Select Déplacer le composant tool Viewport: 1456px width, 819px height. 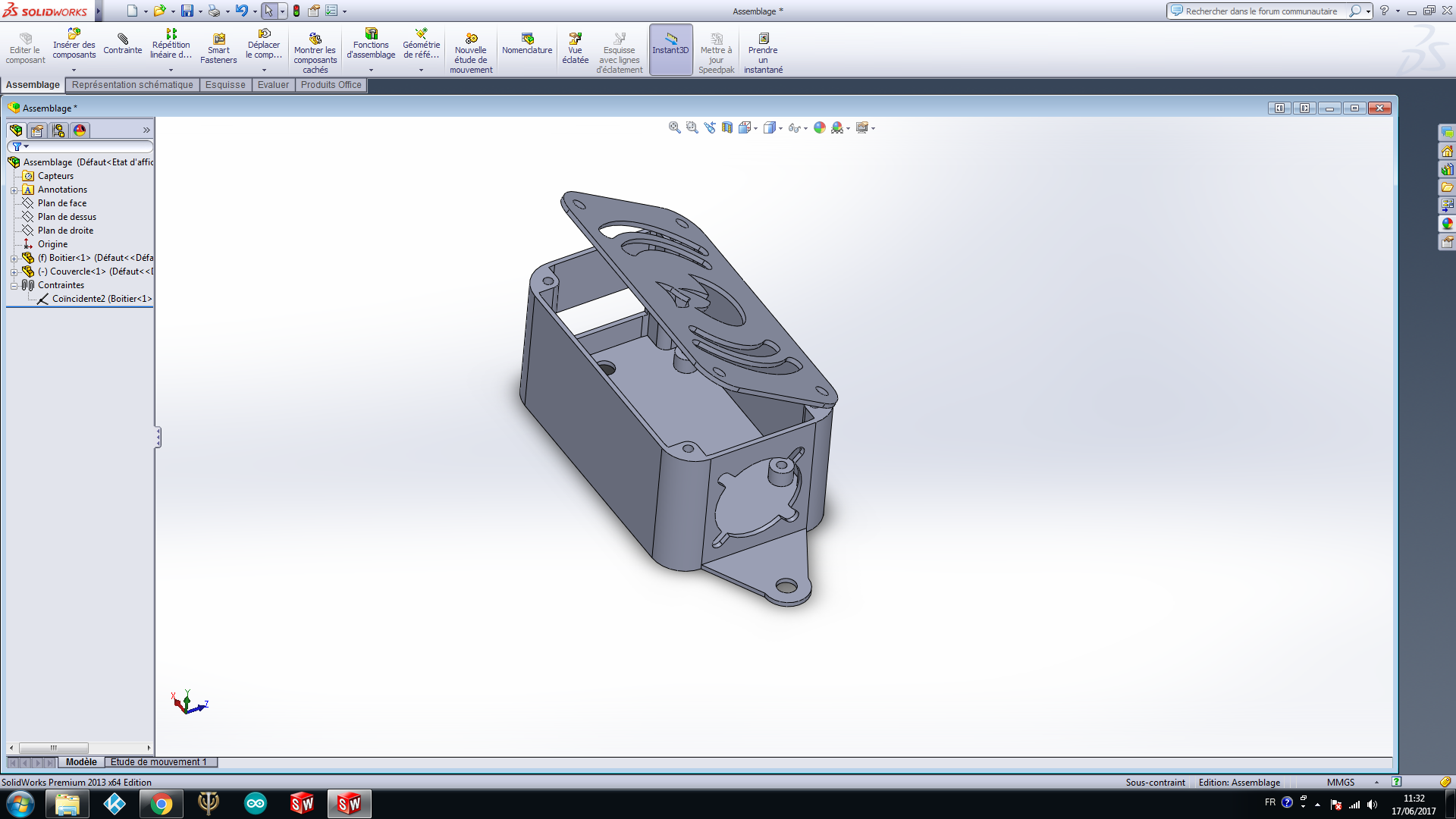coord(264,44)
